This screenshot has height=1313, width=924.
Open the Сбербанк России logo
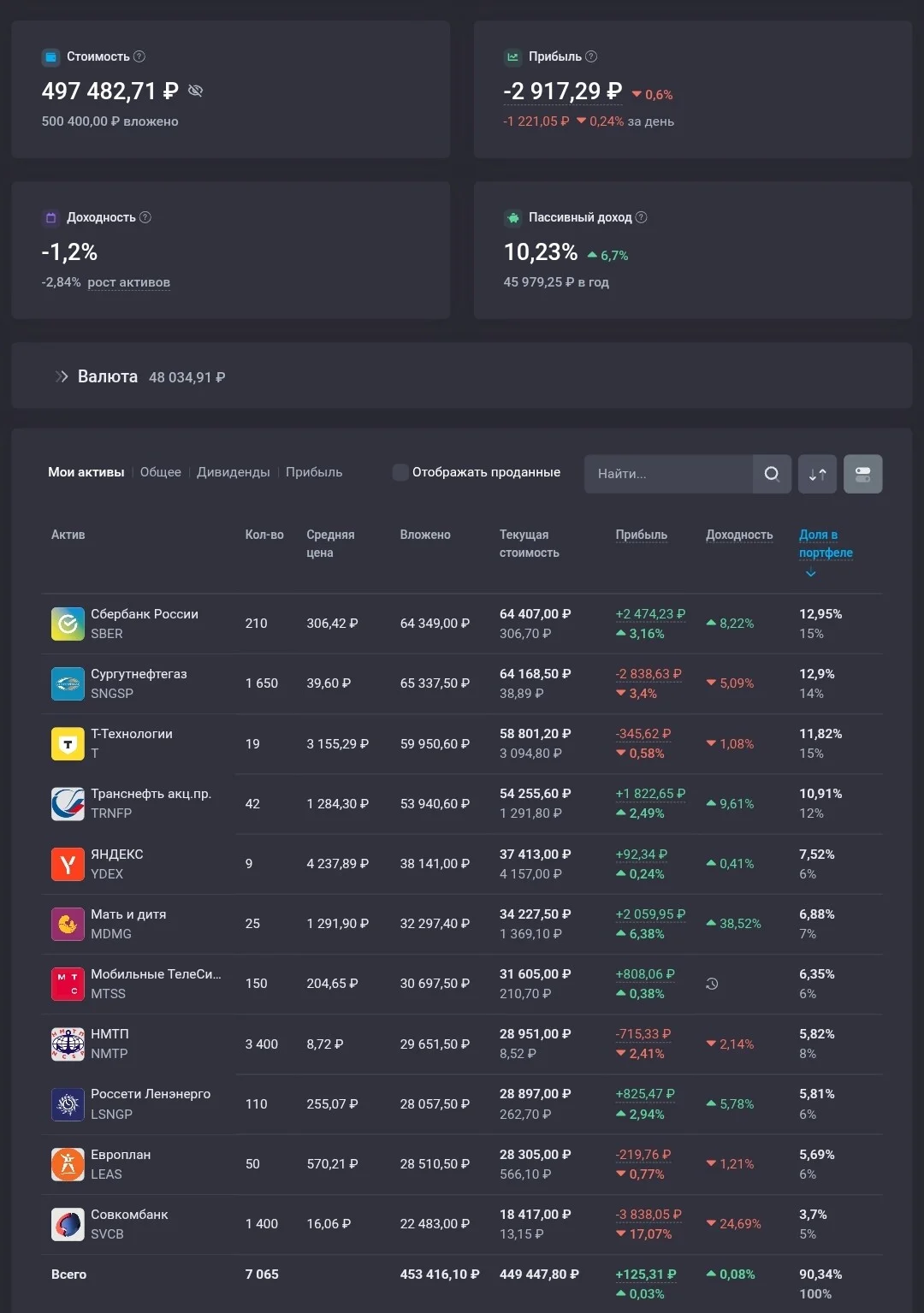click(x=68, y=624)
